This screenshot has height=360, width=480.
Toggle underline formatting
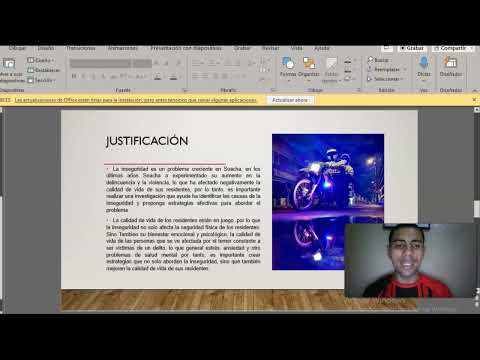(94, 77)
